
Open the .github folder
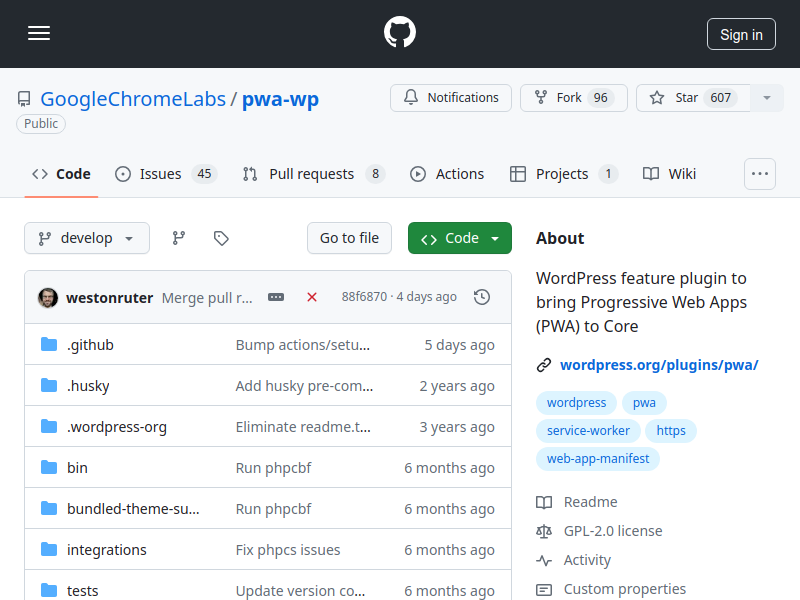point(90,345)
